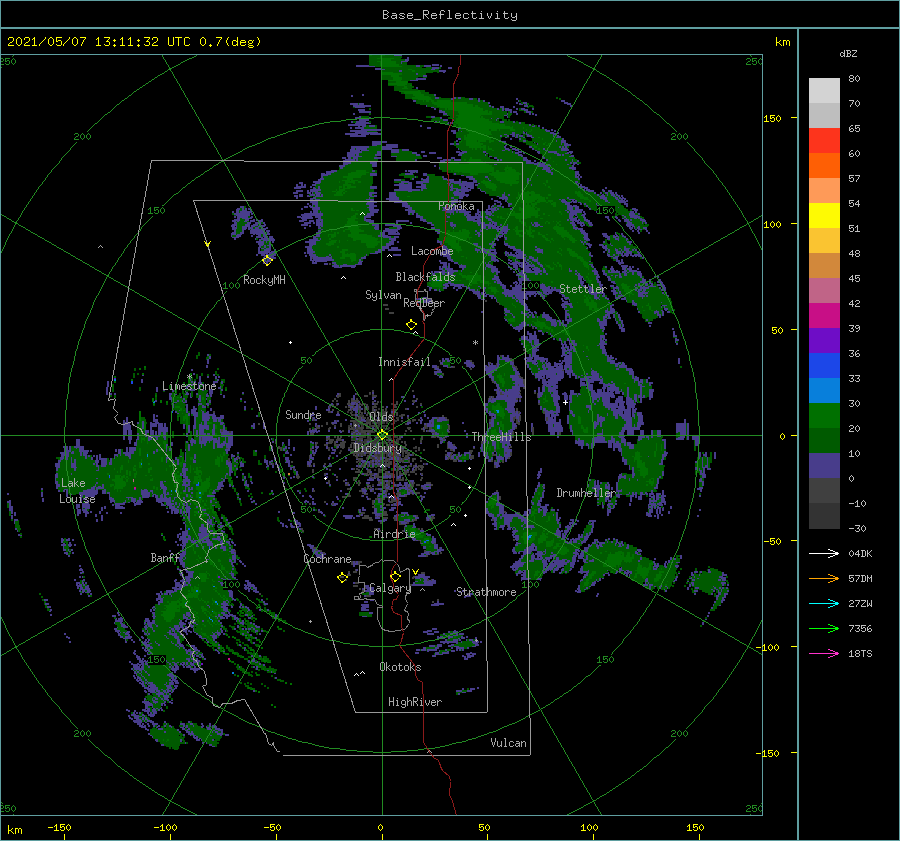Click the yellow radar site marker at center
The image size is (900, 841).
click(382, 435)
